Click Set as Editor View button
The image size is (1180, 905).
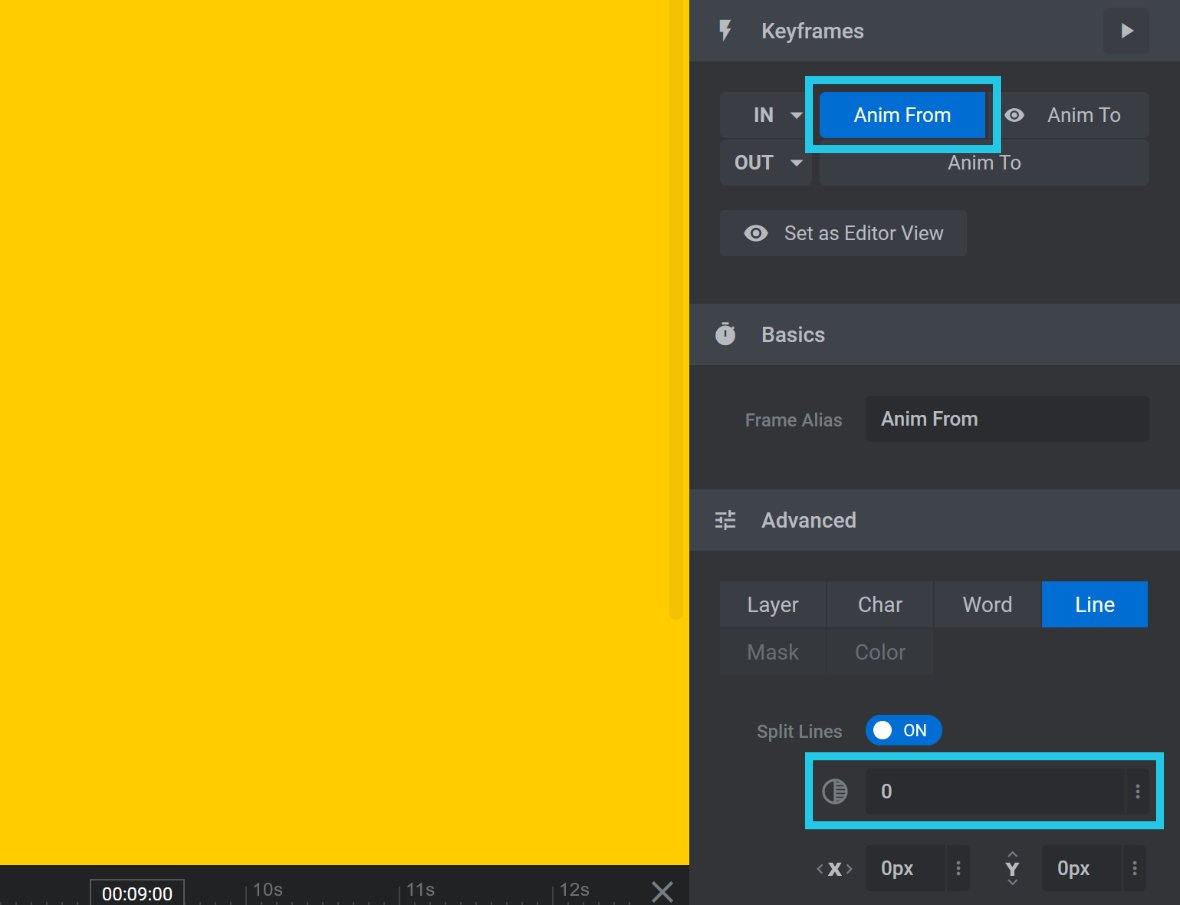tap(843, 233)
